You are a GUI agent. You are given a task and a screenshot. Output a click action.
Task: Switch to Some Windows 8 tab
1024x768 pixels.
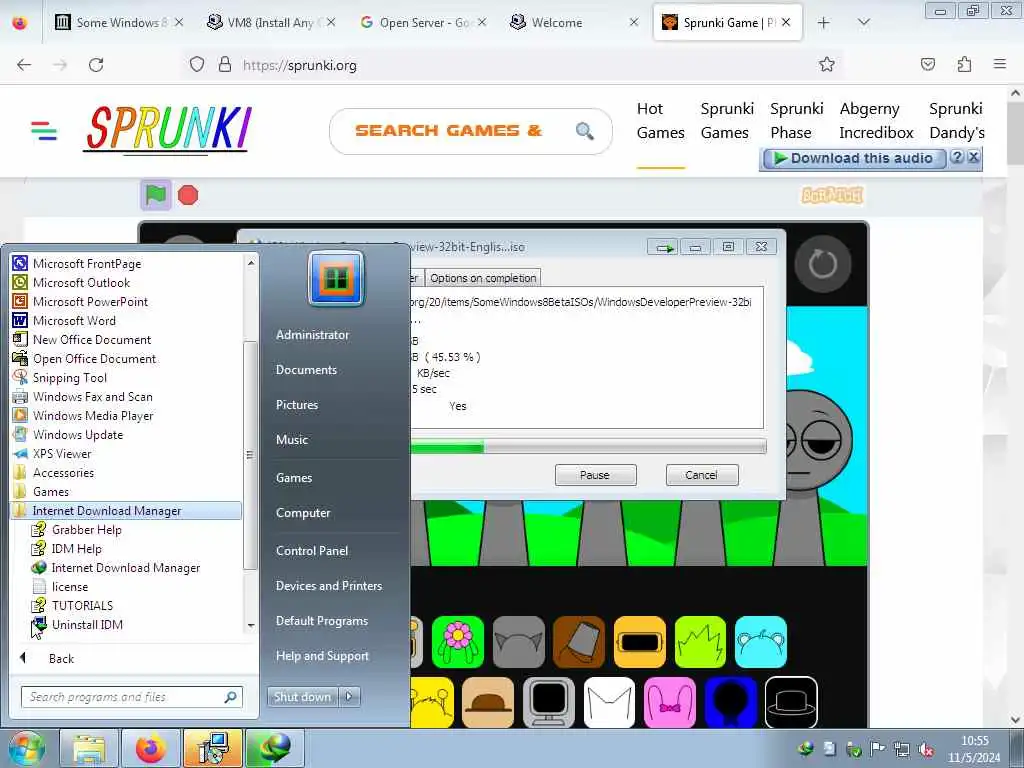[120, 23]
